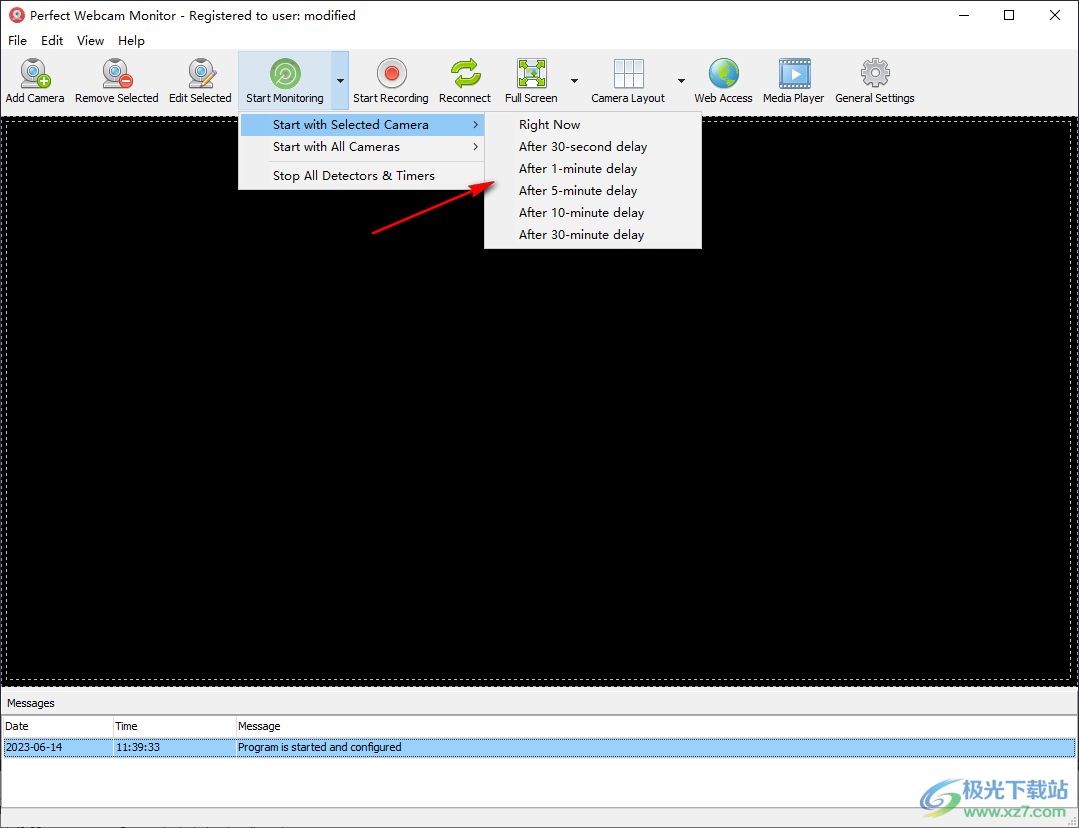Screen dimensions: 1079x828
Task: Choose Start with Selected Camera submenu
Action: click(362, 125)
